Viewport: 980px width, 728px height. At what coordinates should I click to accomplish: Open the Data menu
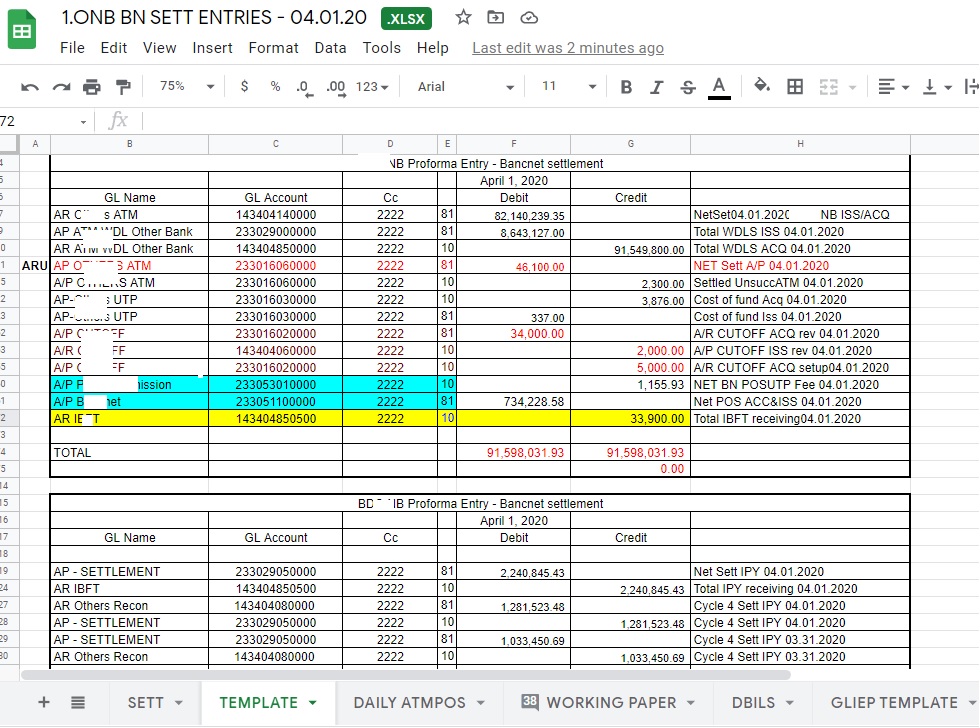[330, 48]
